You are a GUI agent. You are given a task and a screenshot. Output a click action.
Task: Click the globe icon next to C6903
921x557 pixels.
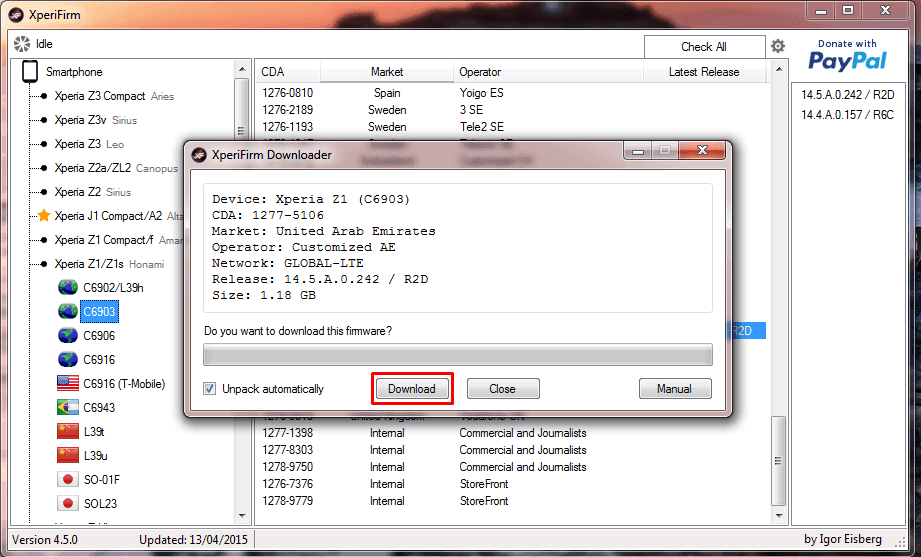point(68,311)
